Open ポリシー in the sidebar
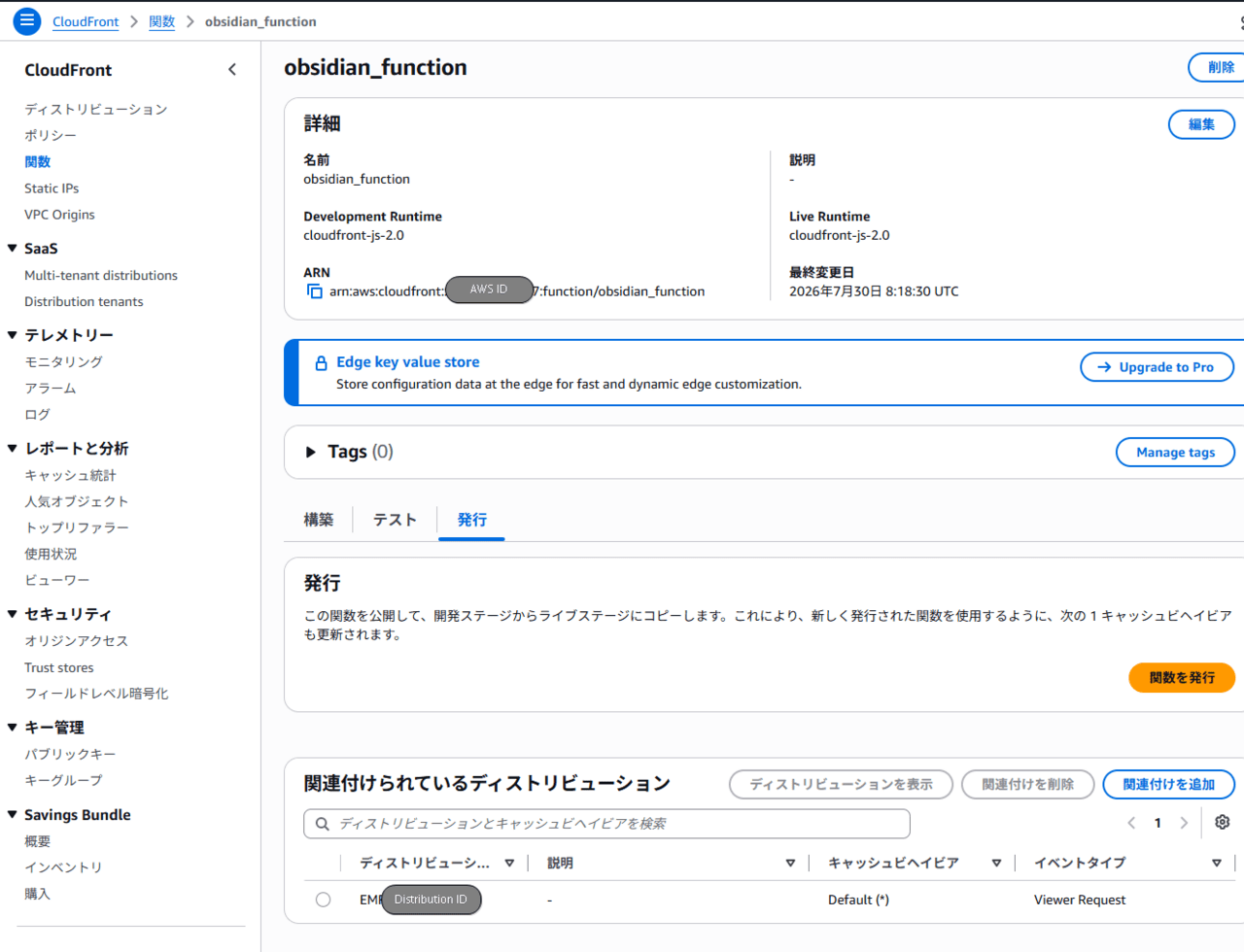Screen dimensions: 1244x952 (x=51, y=135)
